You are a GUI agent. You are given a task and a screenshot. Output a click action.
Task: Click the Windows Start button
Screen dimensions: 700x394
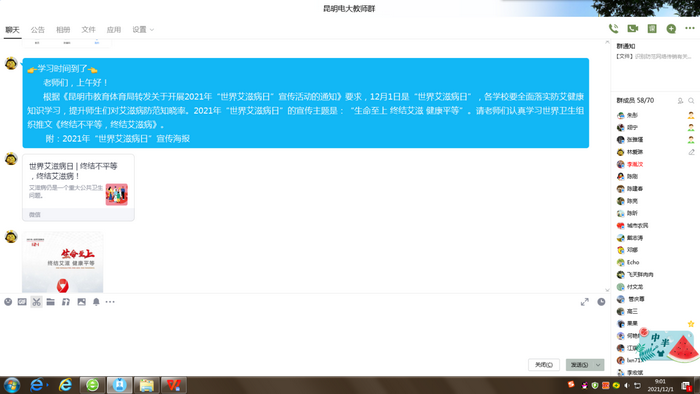12,385
